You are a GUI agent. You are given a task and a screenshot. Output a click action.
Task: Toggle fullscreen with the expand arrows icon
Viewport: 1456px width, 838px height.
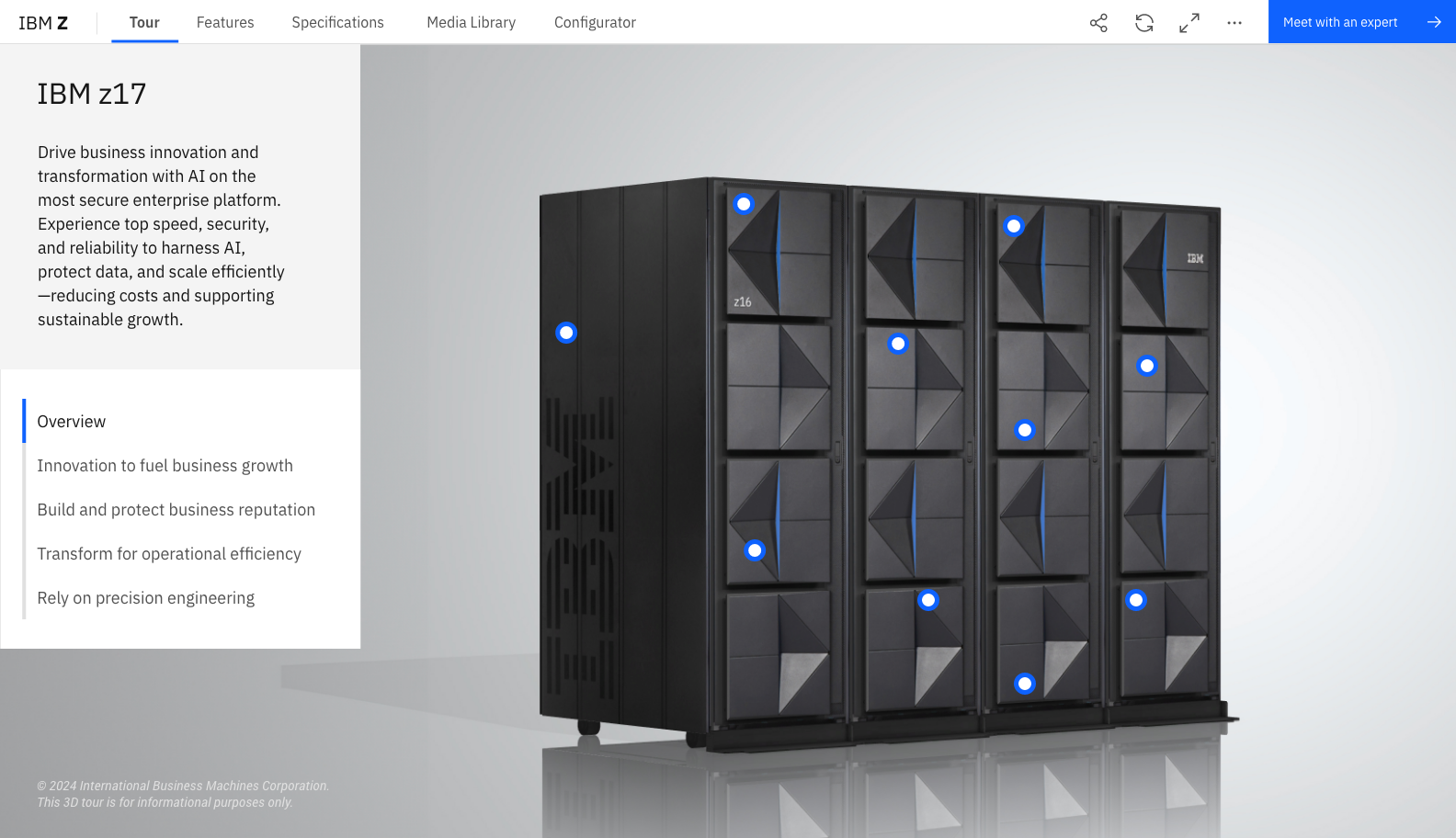coord(1189,23)
